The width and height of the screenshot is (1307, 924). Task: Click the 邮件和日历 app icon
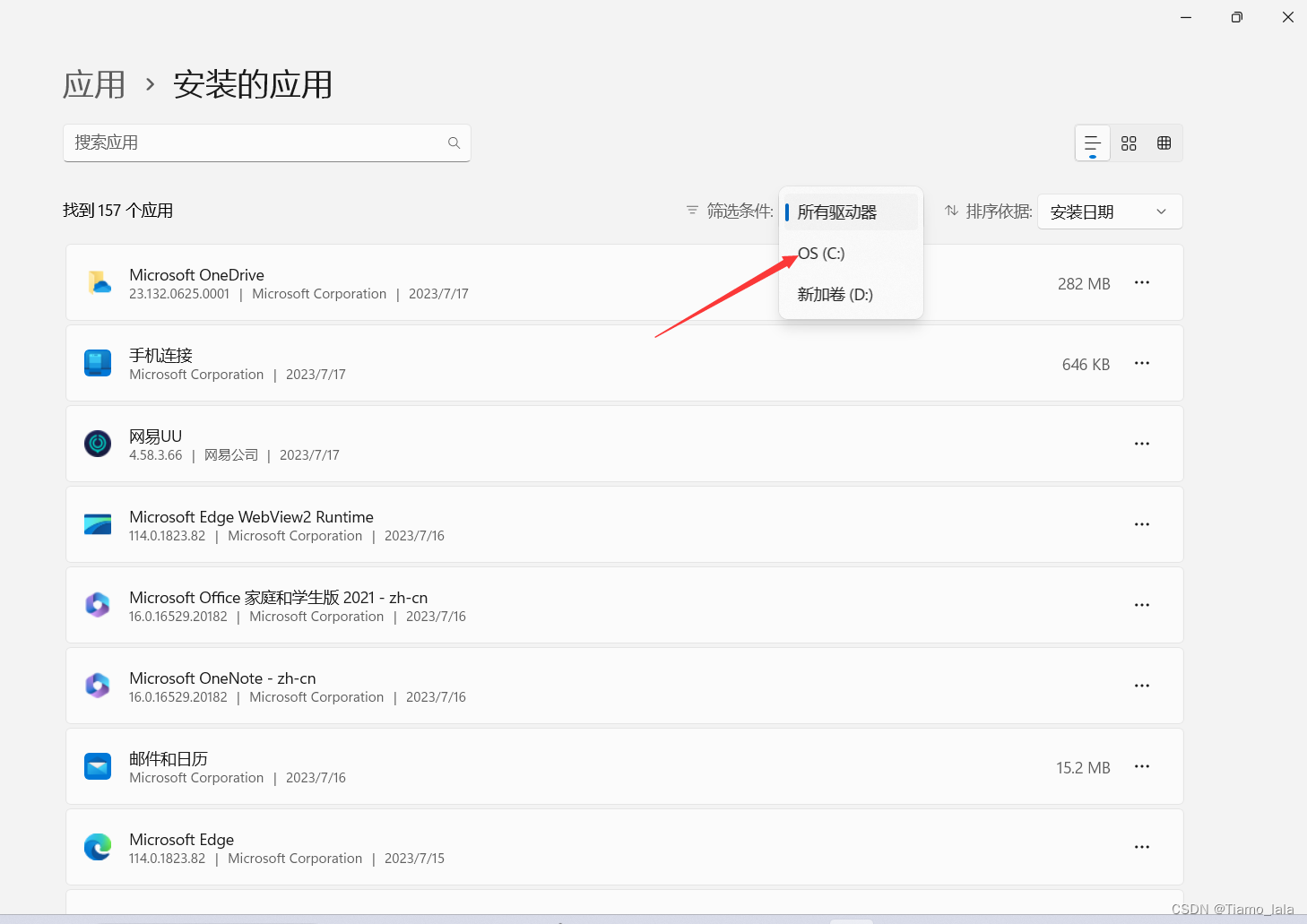pos(98,766)
